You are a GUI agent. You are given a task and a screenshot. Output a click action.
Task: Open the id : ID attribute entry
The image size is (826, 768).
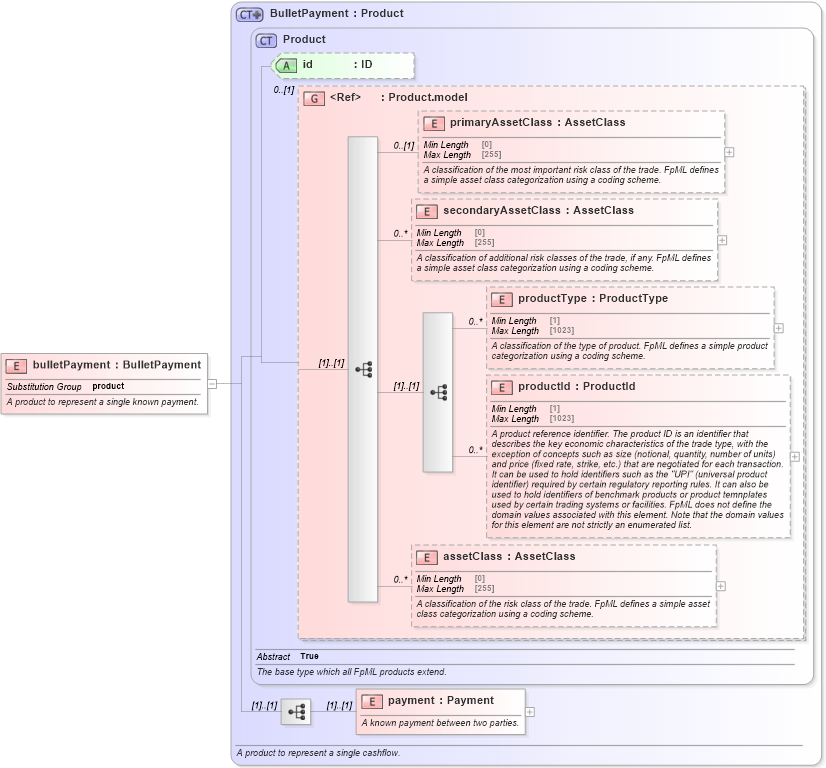pyautogui.click(x=340, y=65)
